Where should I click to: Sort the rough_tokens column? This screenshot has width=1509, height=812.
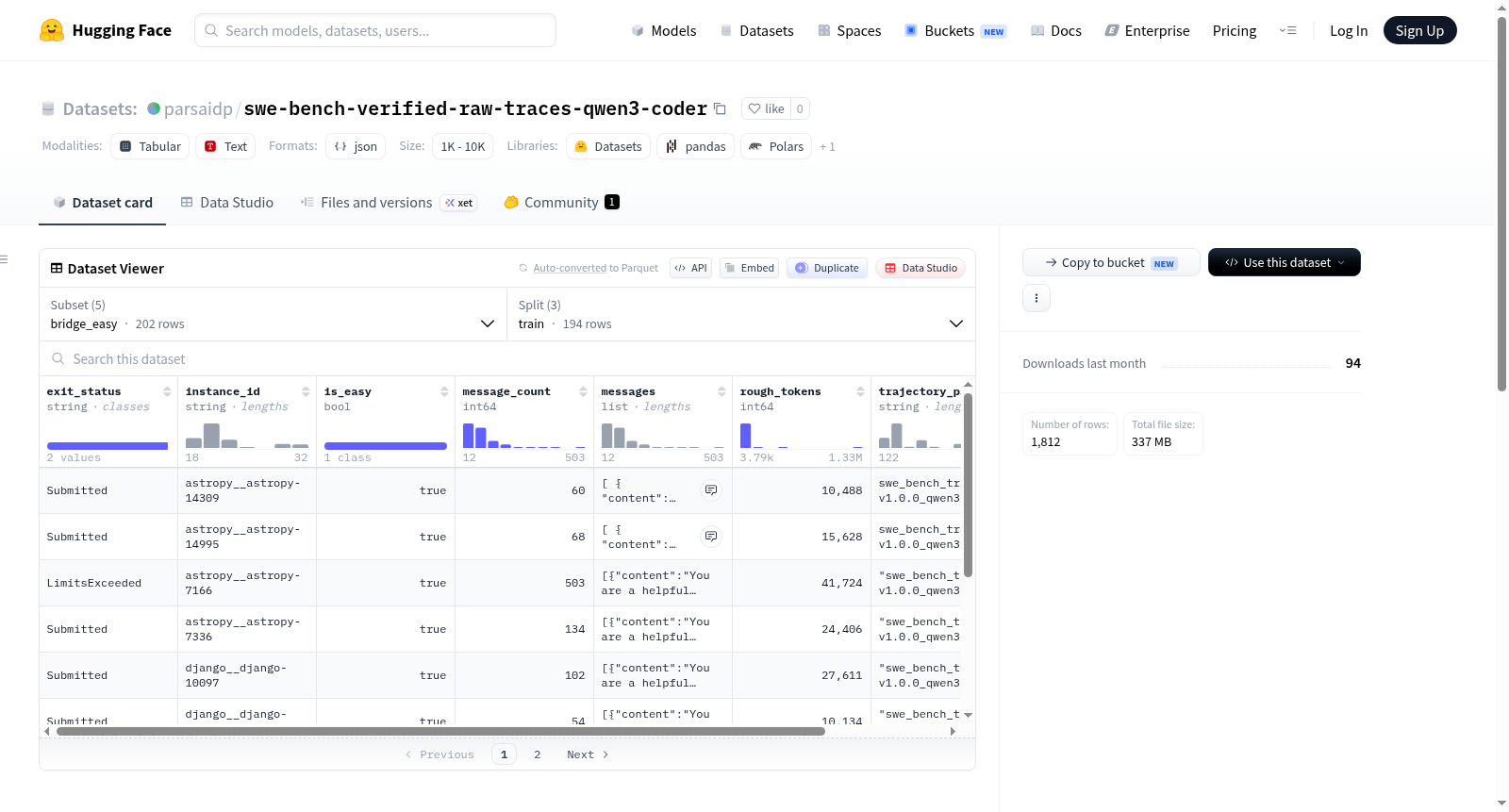(860, 391)
